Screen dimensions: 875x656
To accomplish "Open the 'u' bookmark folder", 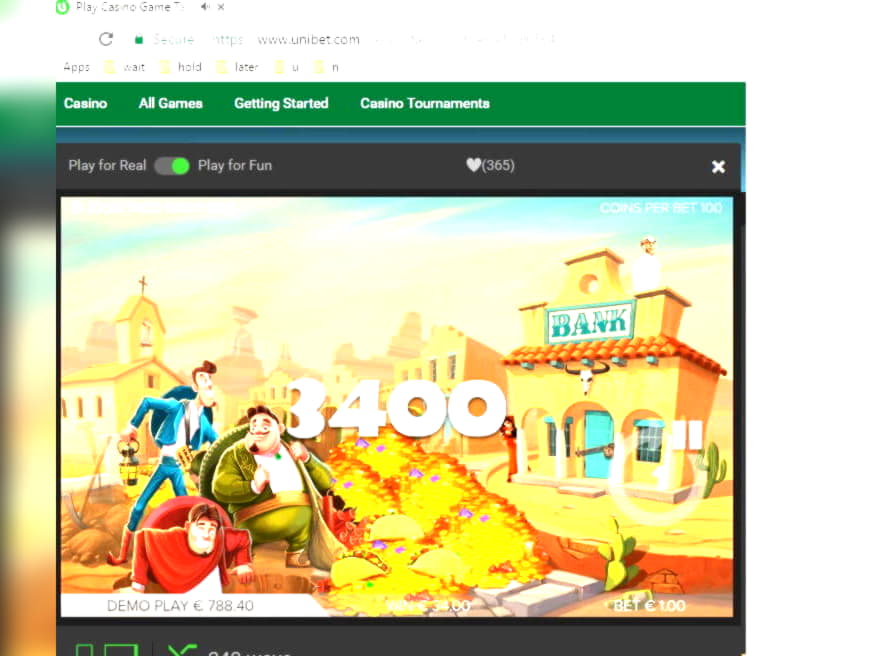I will tap(287, 67).
